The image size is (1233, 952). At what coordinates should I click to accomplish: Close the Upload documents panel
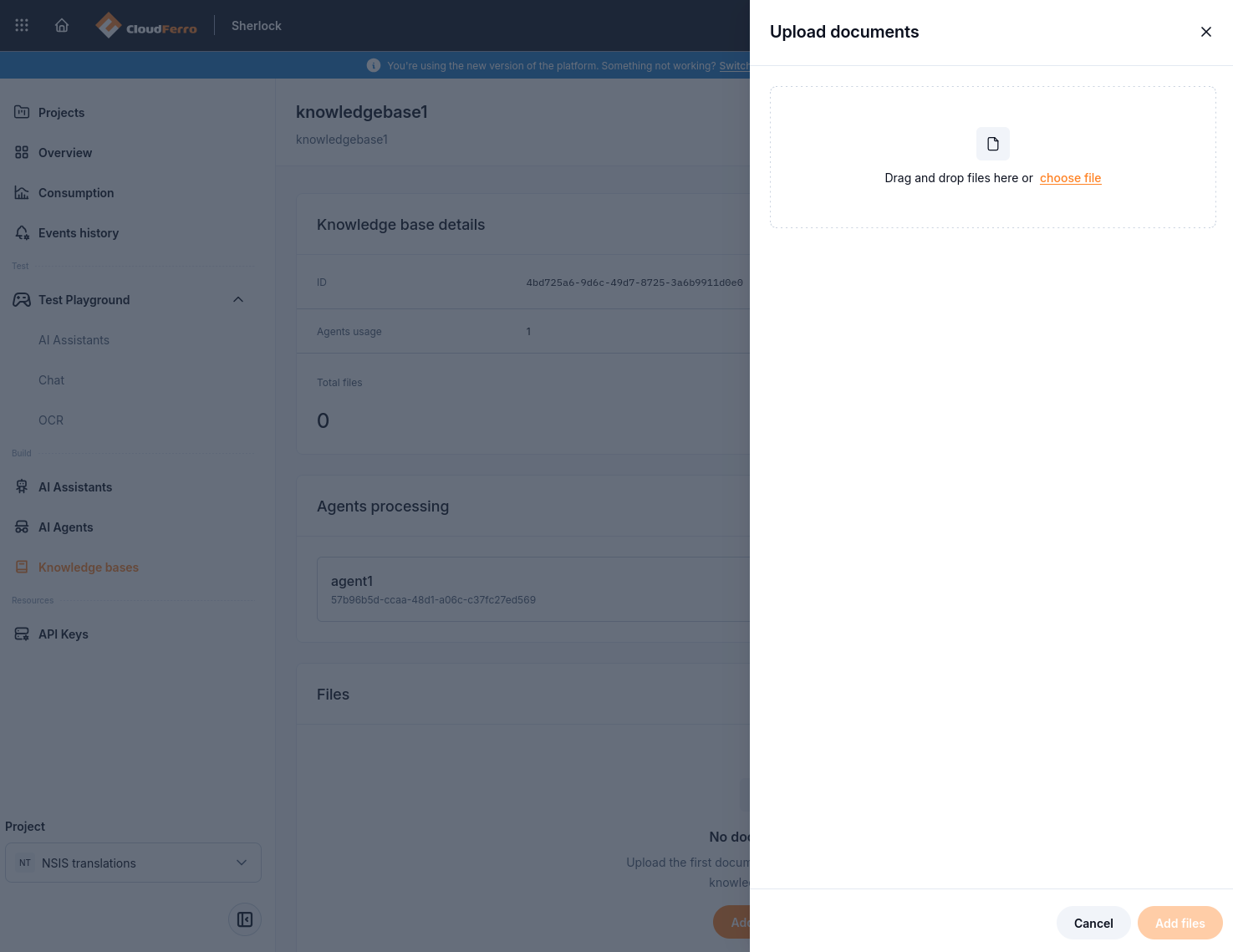(x=1206, y=32)
